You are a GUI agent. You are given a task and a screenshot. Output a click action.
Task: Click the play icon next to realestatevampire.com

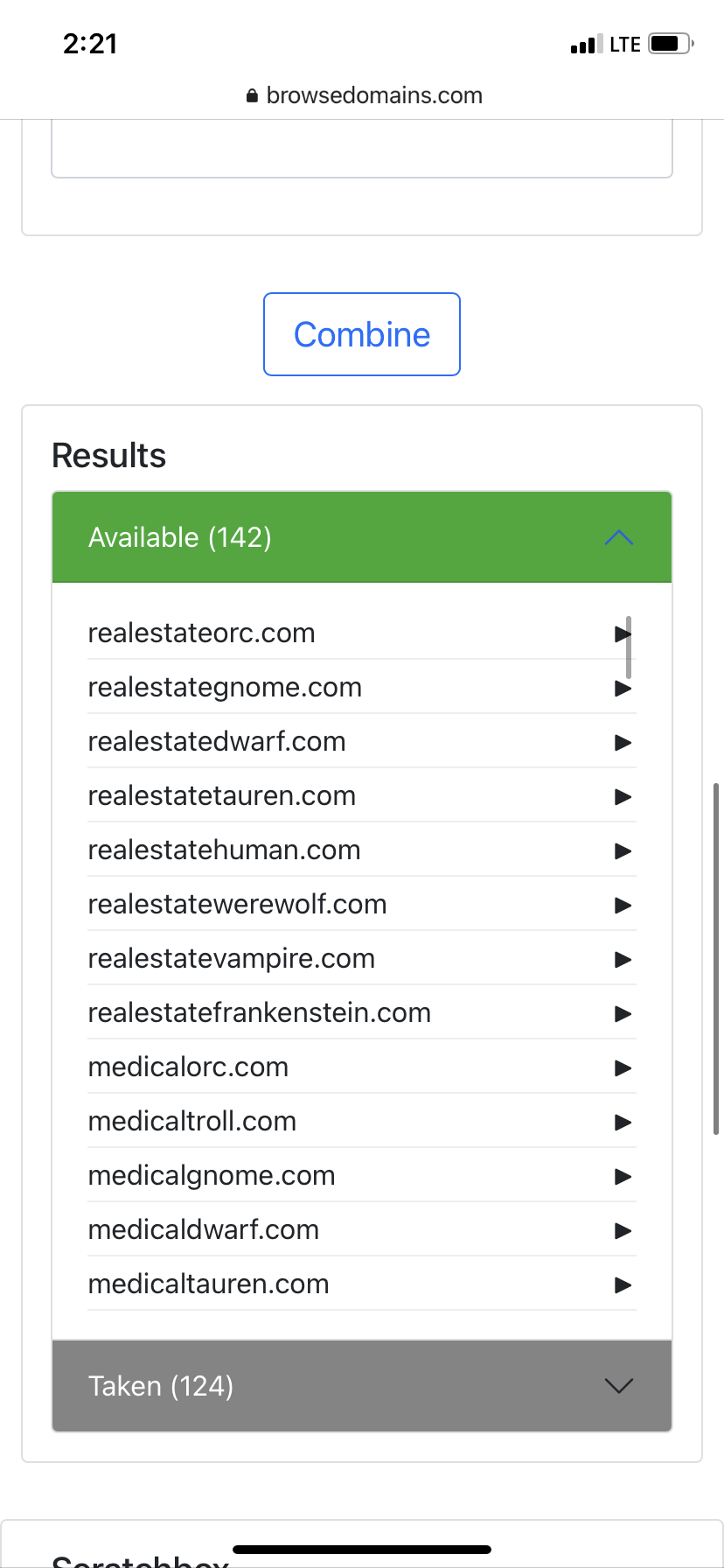click(623, 959)
